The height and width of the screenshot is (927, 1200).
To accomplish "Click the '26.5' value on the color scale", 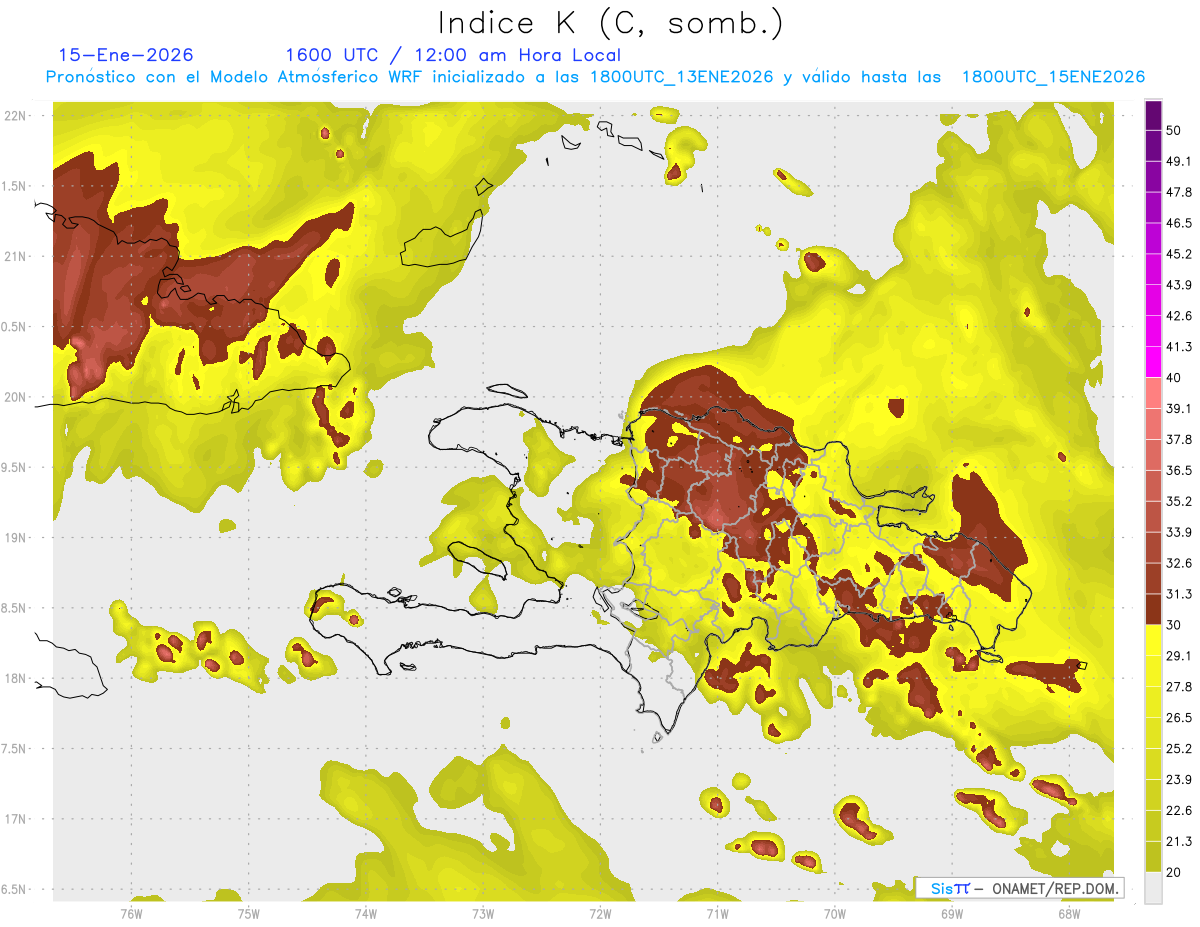I will pos(1178,718).
